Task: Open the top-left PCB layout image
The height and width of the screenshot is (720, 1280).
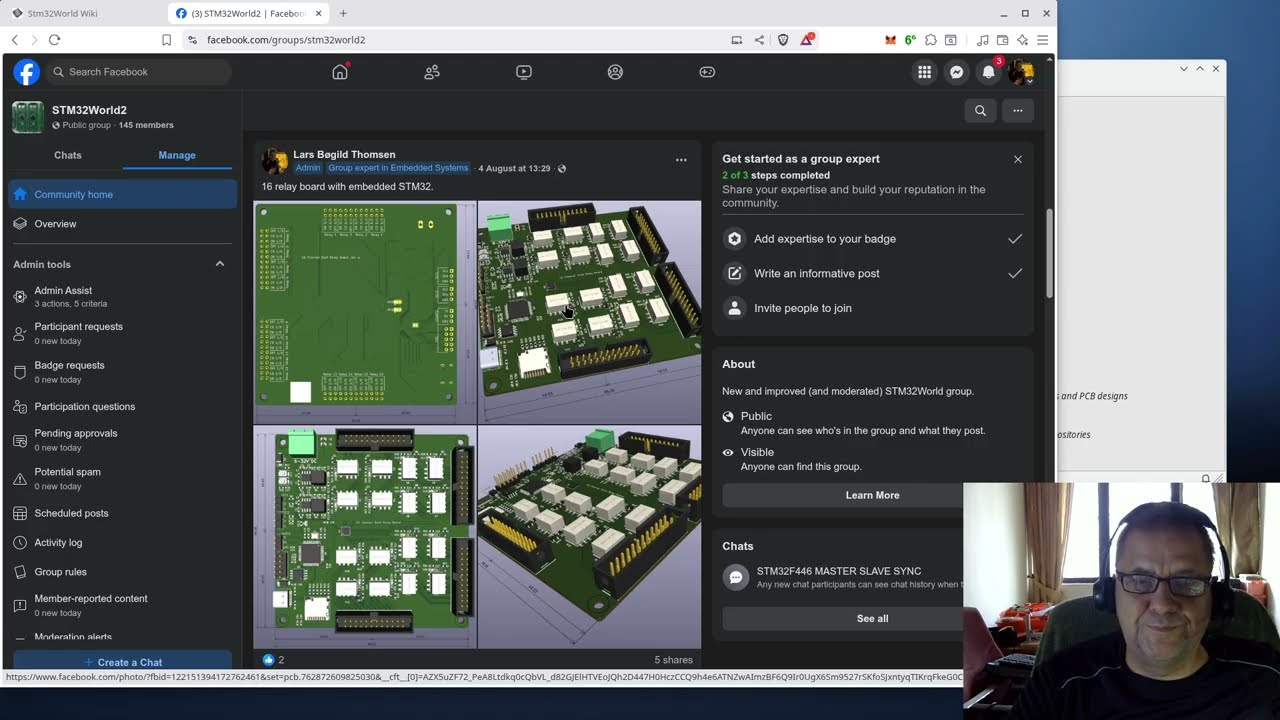Action: pos(365,312)
